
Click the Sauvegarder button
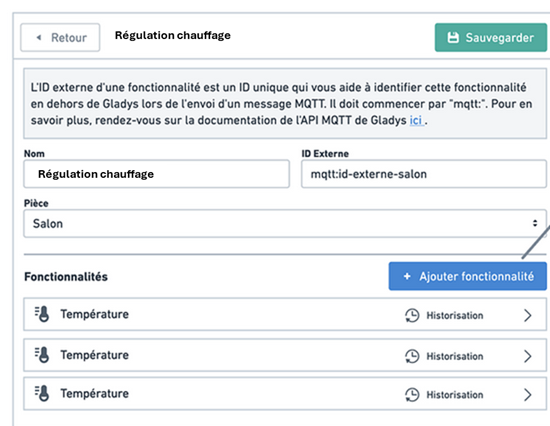(x=491, y=38)
